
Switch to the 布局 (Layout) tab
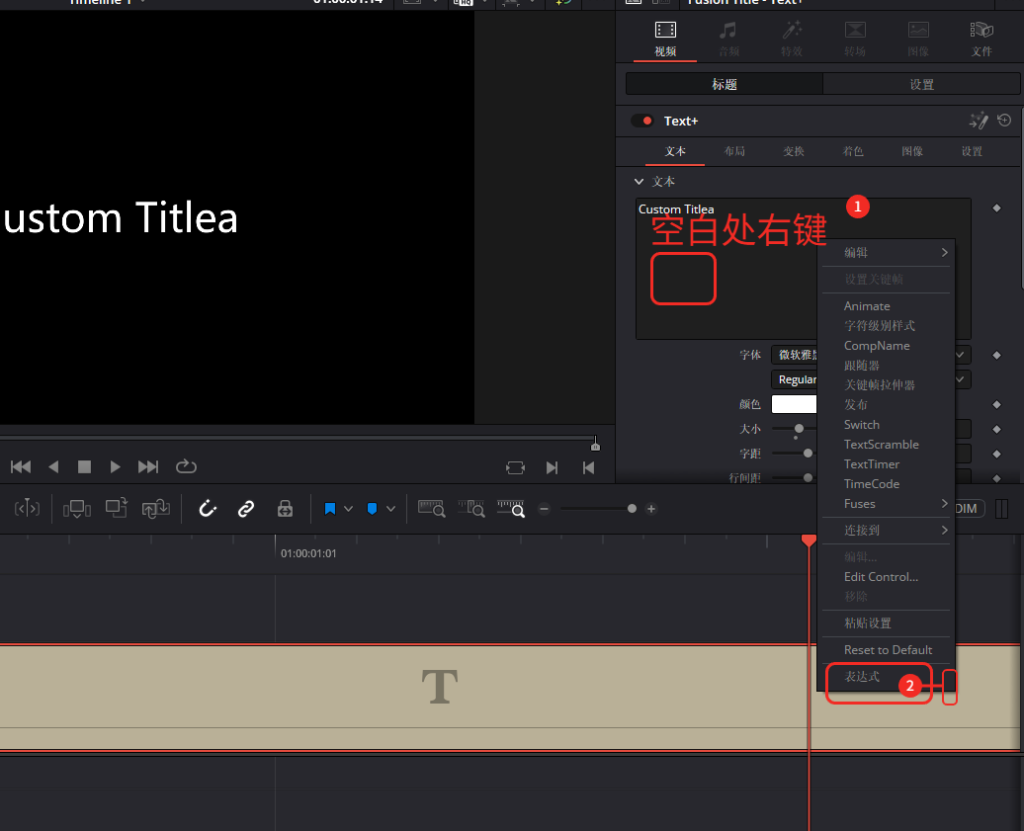[734, 151]
